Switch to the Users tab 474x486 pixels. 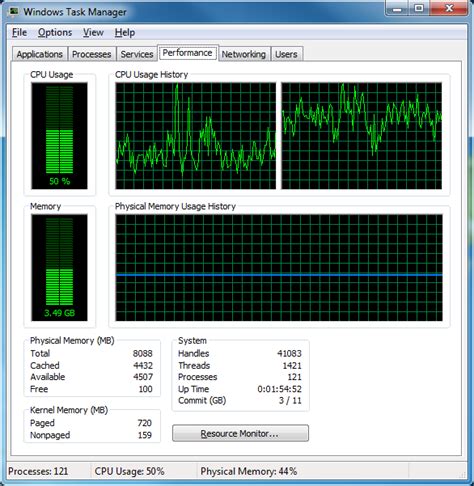tap(286, 54)
